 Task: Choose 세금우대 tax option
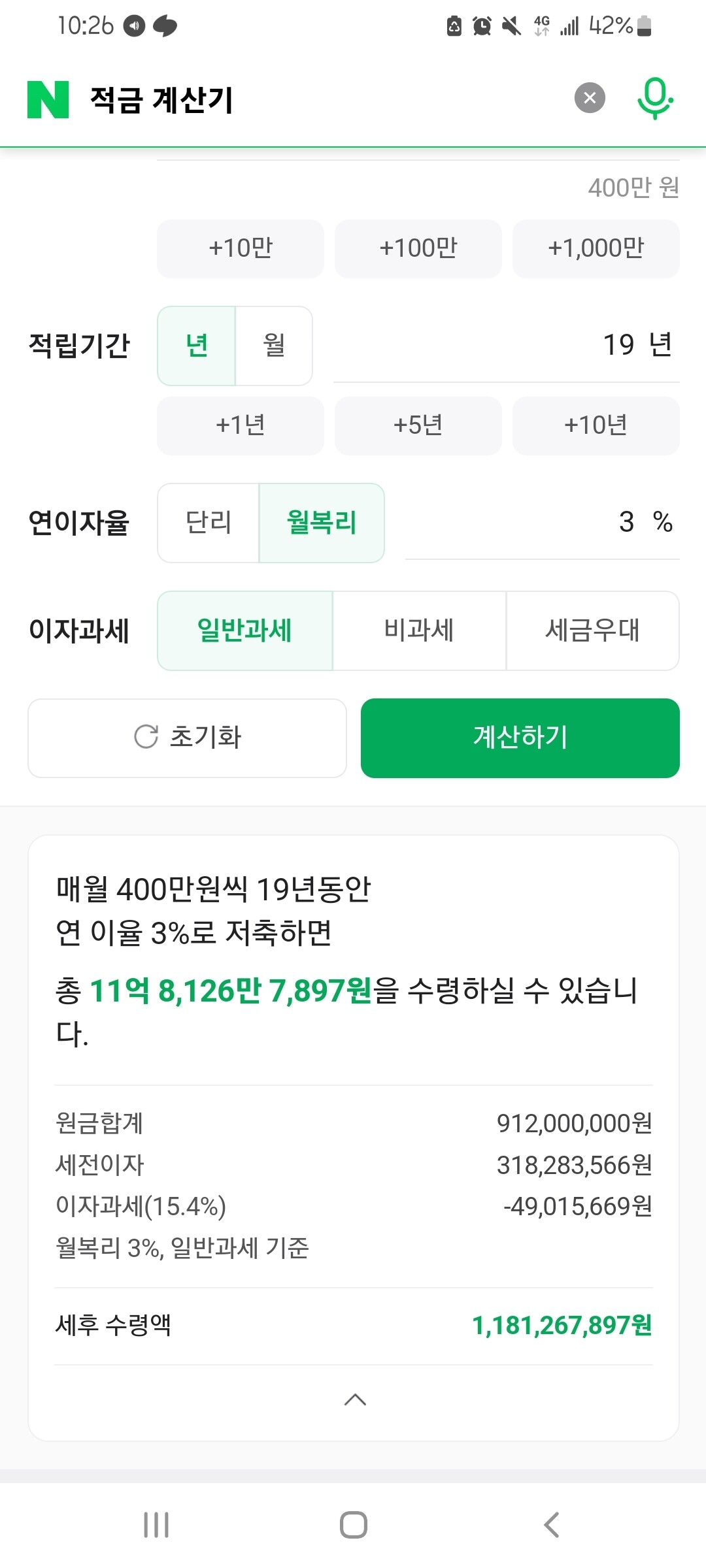592,630
